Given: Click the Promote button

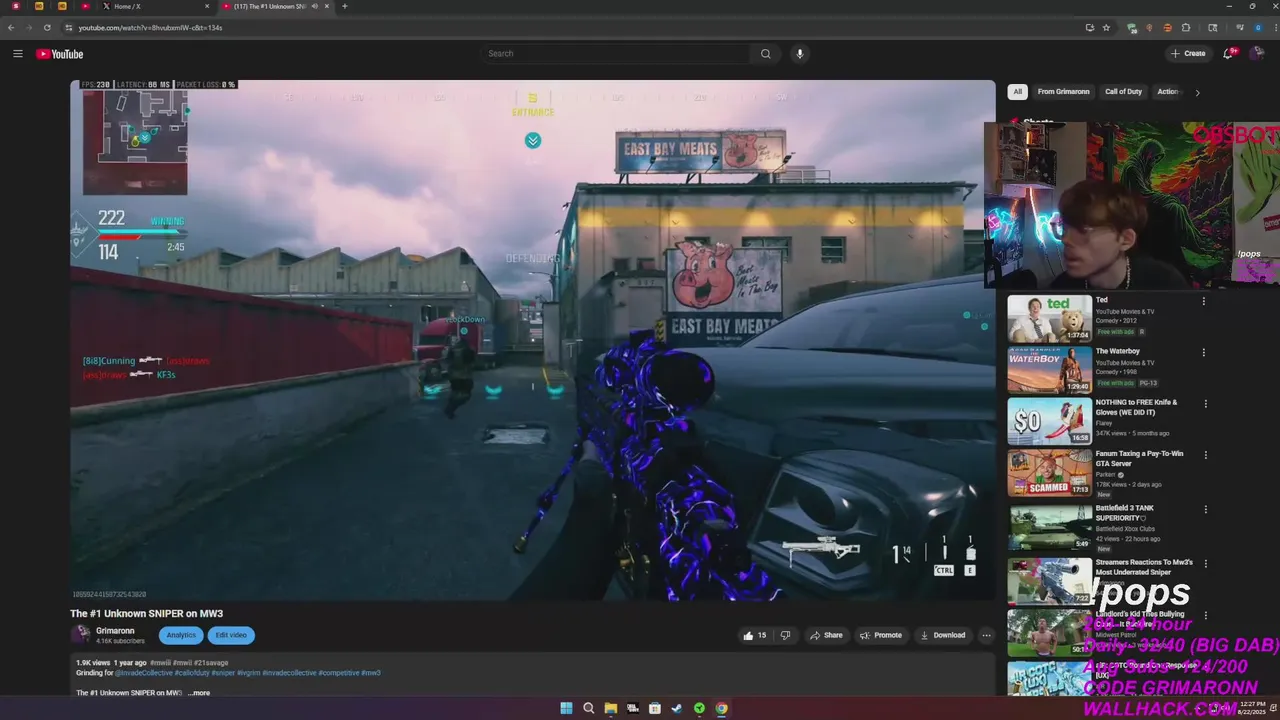Looking at the screenshot, I should pyautogui.click(x=880, y=635).
